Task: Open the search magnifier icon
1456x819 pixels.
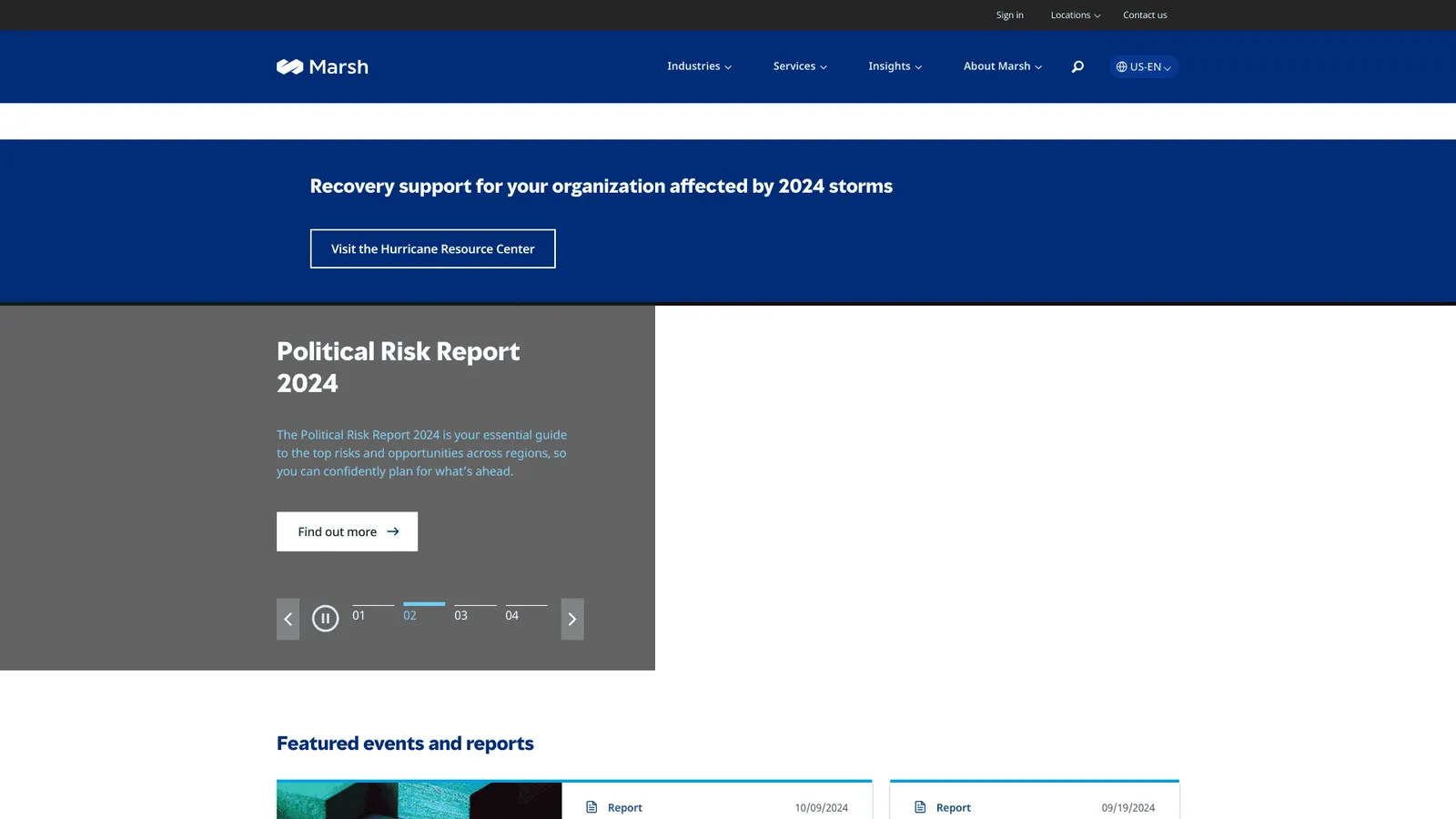Action: [1077, 66]
